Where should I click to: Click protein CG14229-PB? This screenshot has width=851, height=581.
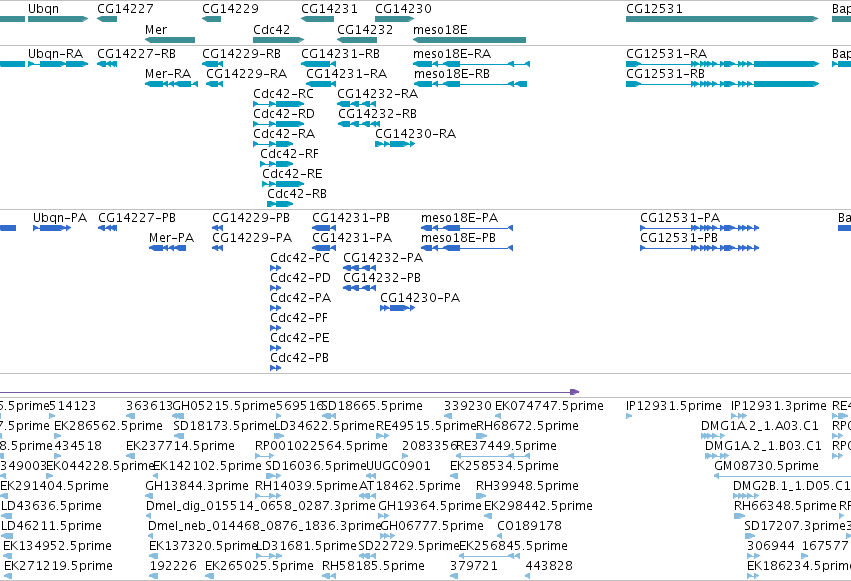tap(251, 218)
